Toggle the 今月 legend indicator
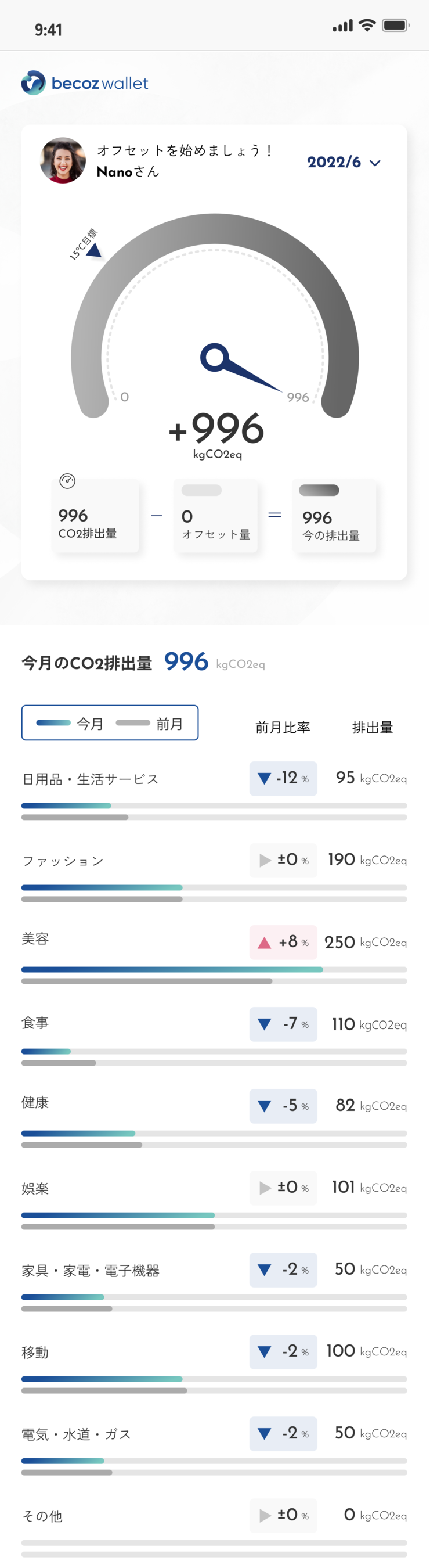The image size is (430, 1568). pyautogui.click(x=54, y=722)
